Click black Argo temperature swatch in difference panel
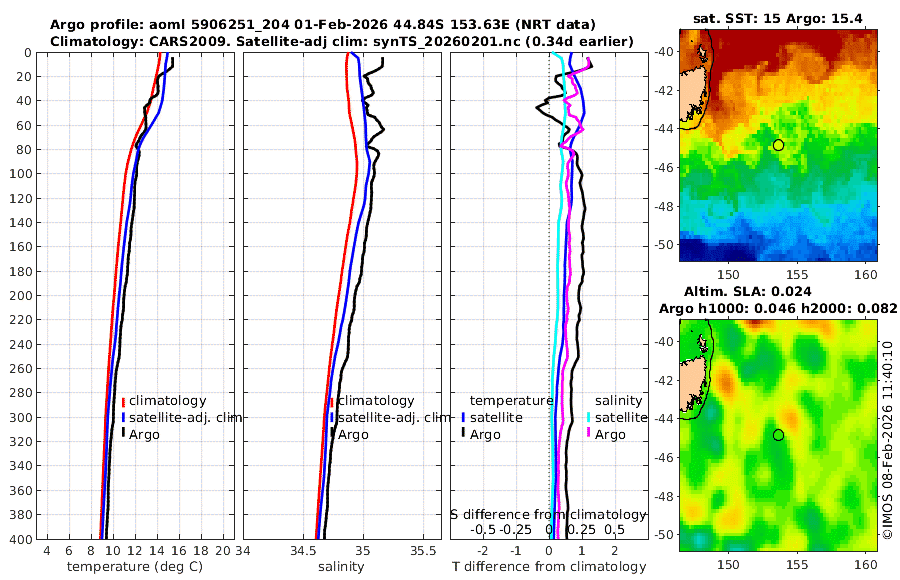Screen dimensions: 900x580 click(x=463, y=434)
